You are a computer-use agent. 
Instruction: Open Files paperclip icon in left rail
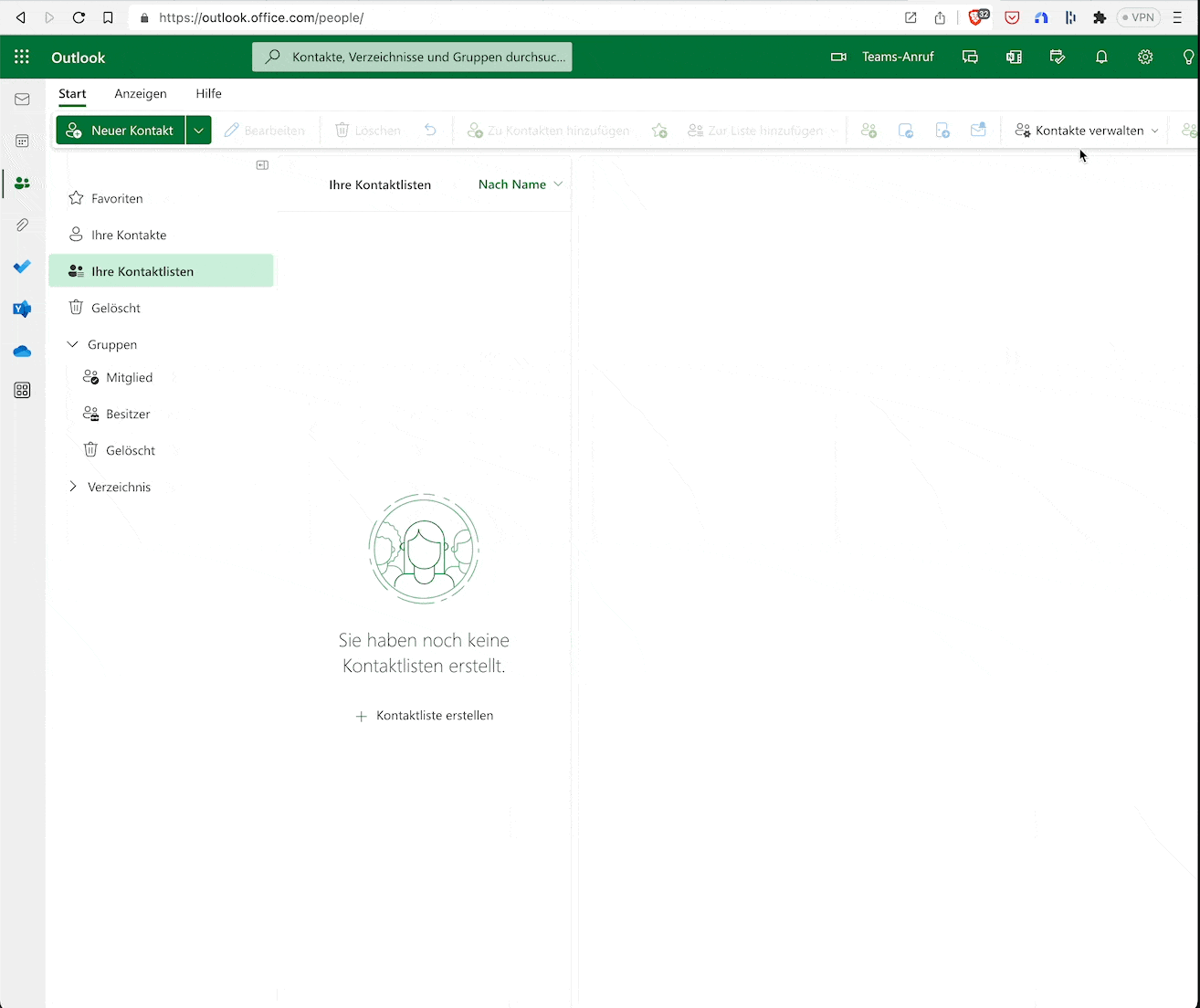22,225
